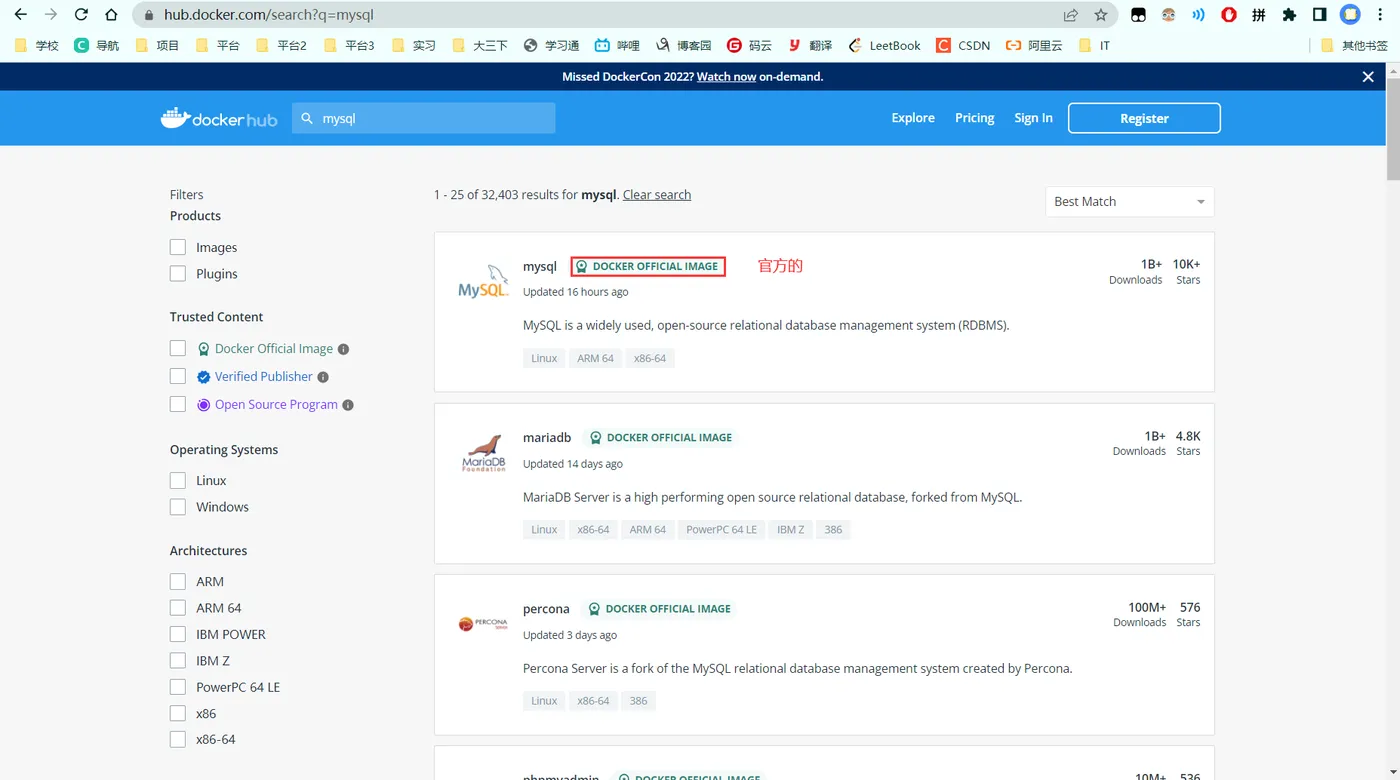Image resolution: width=1400 pixels, height=780 pixels.
Task: Filter by Windows operating system
Action: [x=178, y=507]
